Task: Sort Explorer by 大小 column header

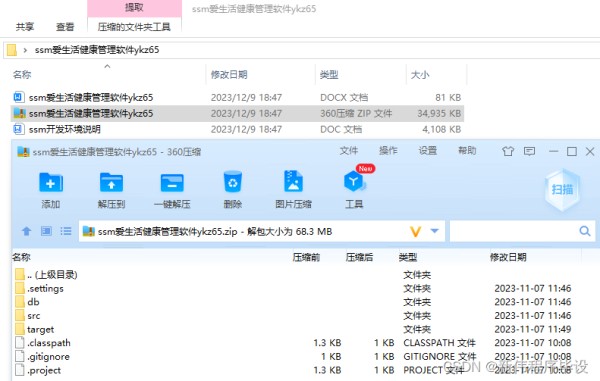Action: point(420,75)
